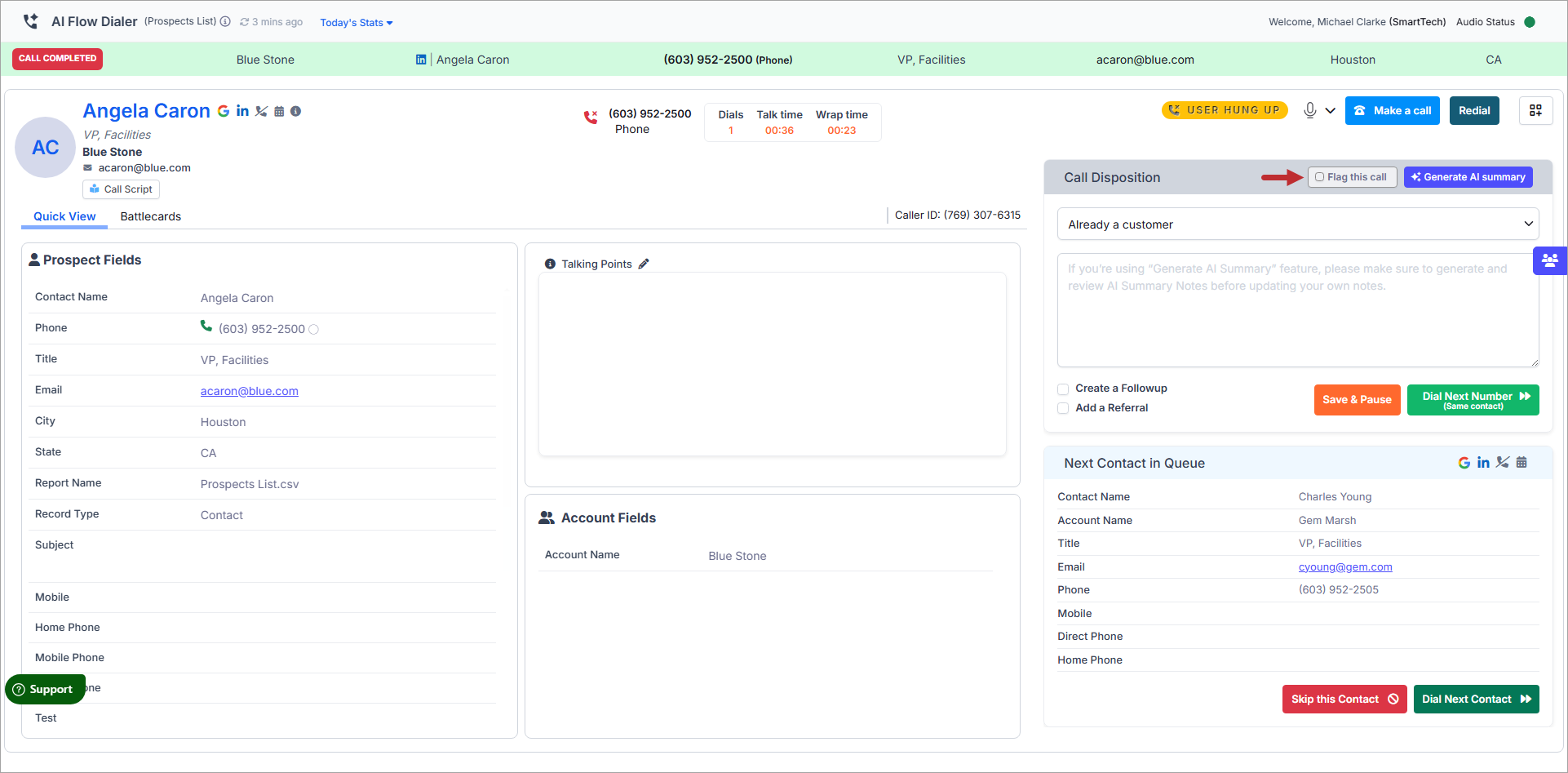Open the Support help button
This screenshot has width=1568, height=773.
(45, 690)
